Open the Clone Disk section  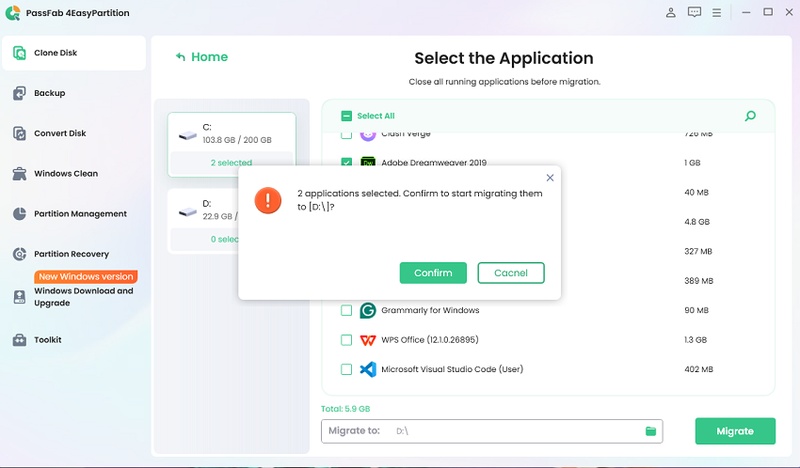click(73, 53)
